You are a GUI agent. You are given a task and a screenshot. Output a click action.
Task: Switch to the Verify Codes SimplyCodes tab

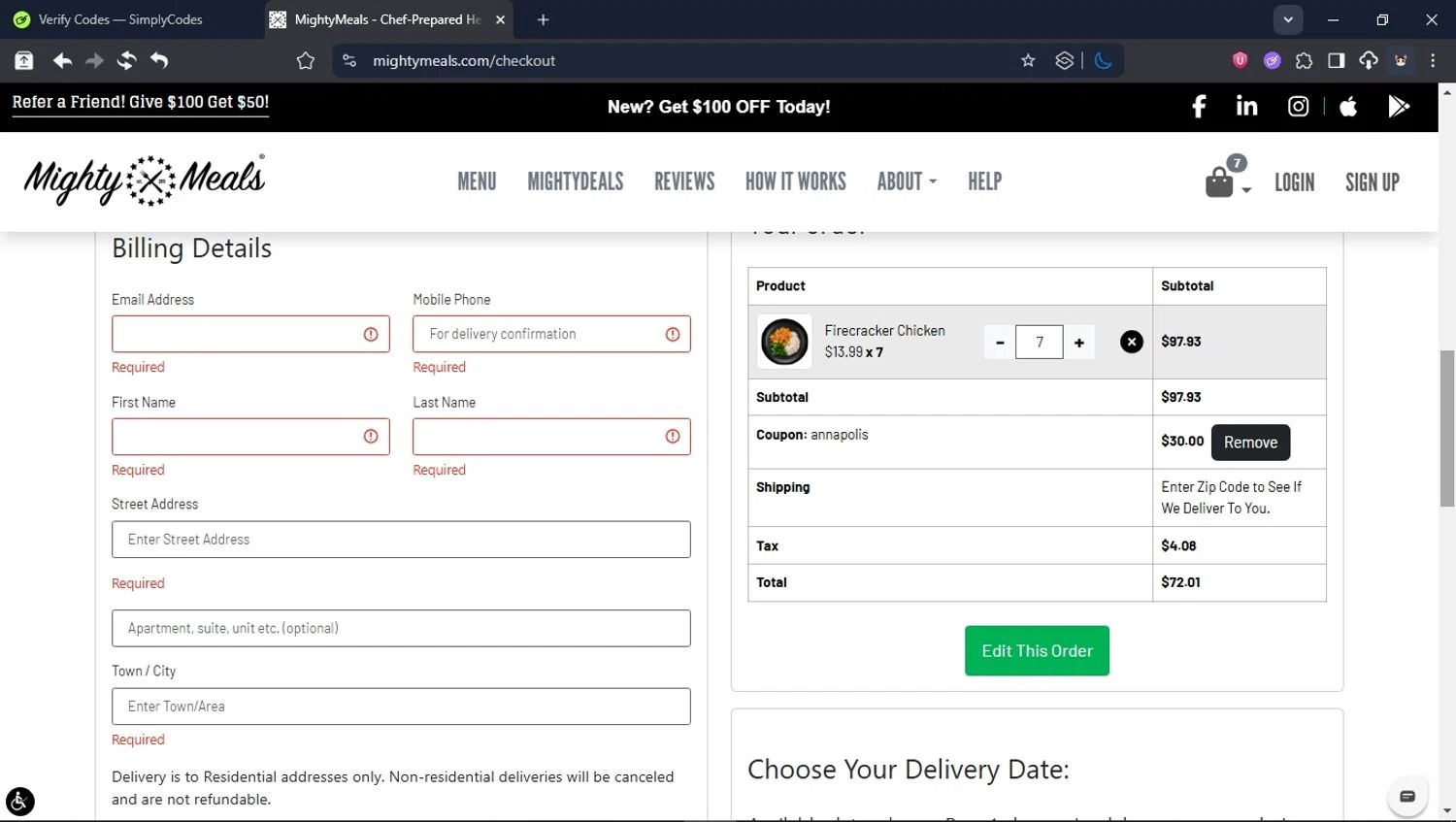(121, 19)
